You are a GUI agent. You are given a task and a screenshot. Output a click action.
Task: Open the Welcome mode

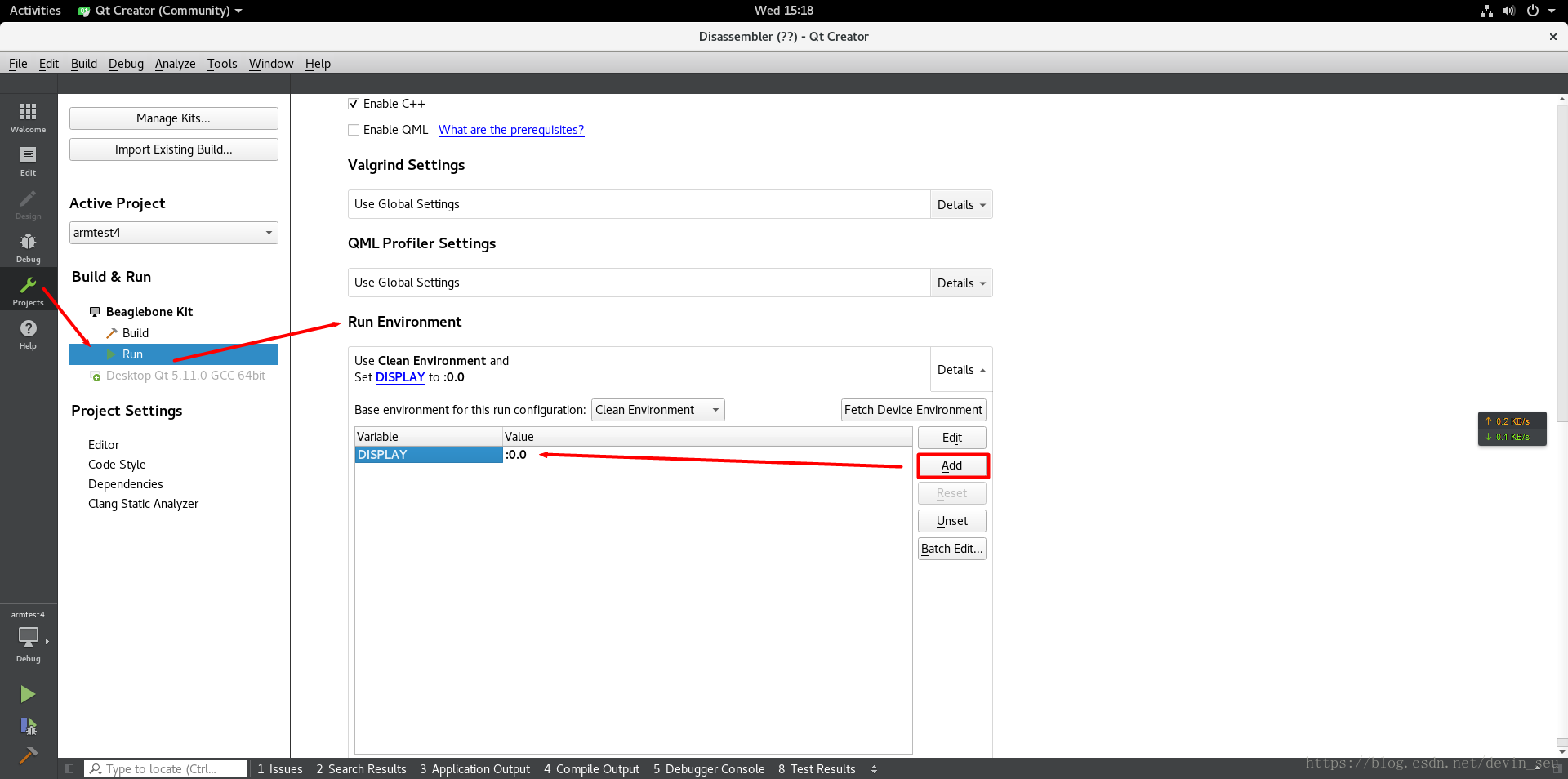(x=28, y=117)
